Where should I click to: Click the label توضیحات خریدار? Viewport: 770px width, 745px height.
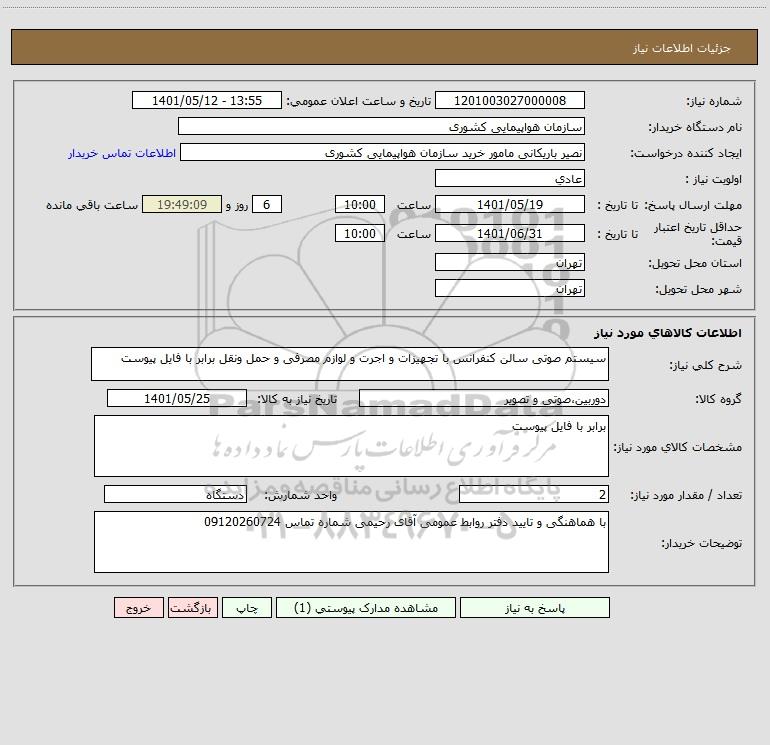tap(702, 543)
